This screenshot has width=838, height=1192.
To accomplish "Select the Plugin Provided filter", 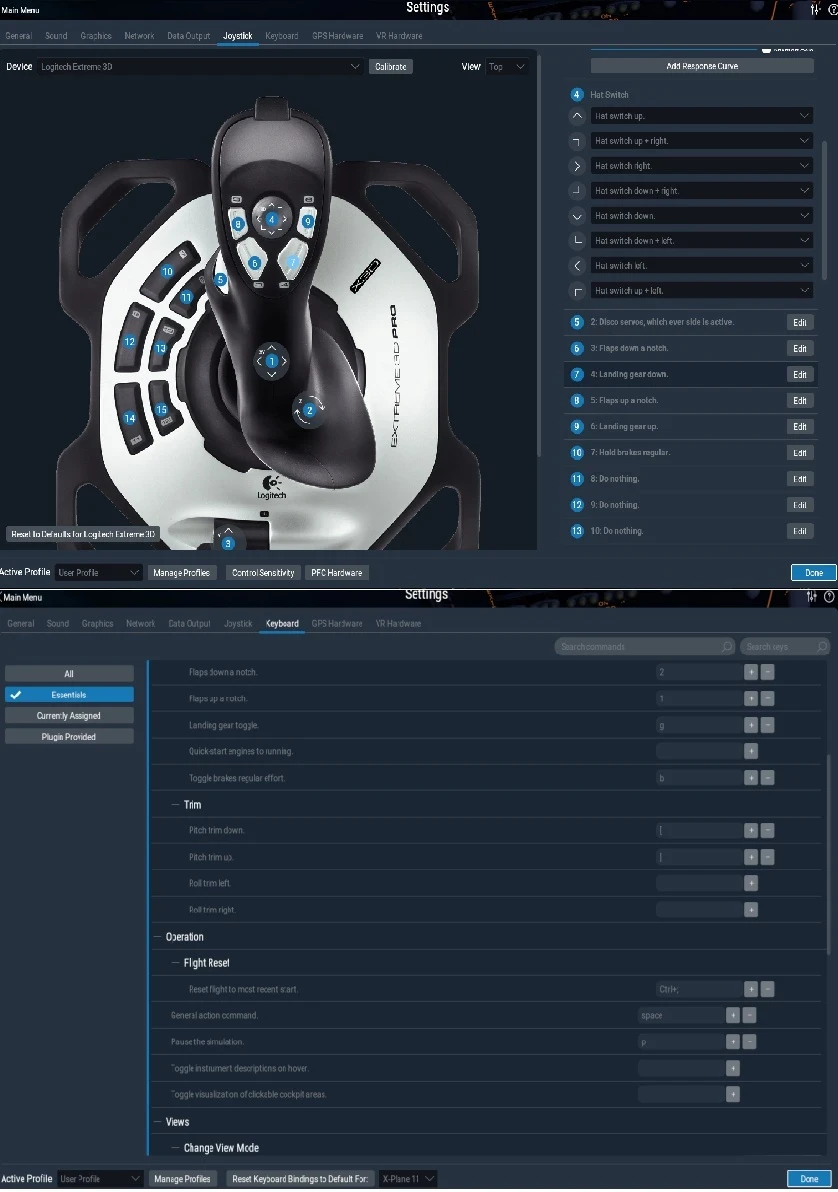I will pos(68,737).
